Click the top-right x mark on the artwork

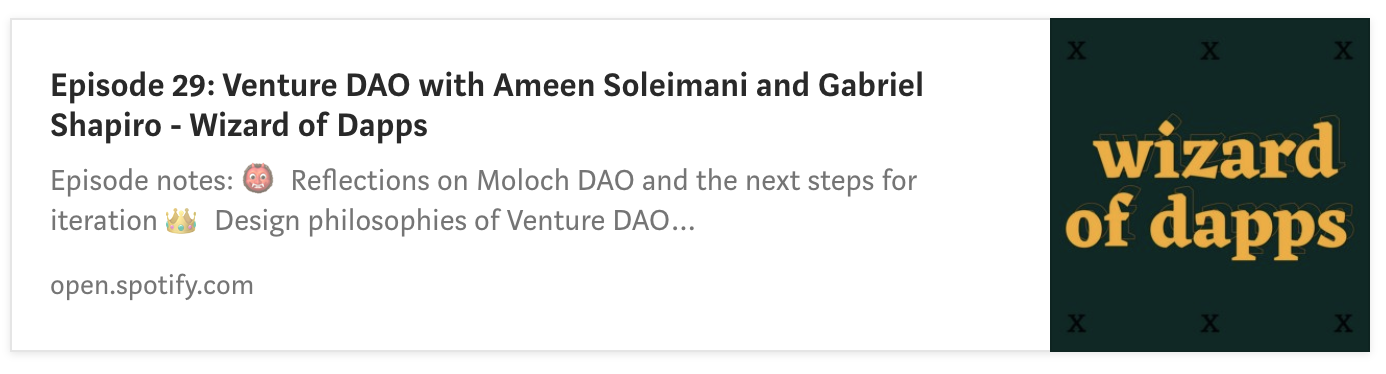coord(1344,49)
